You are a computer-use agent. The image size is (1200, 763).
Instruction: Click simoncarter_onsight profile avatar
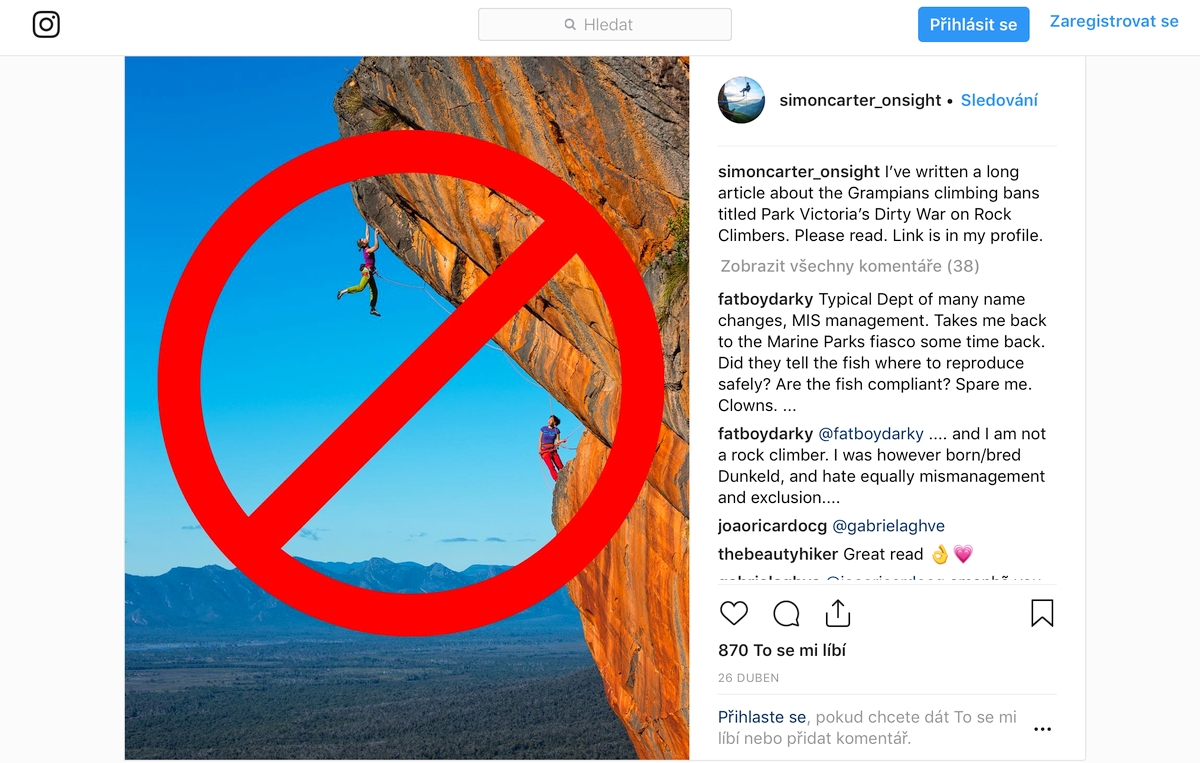(x=741, y=100)
